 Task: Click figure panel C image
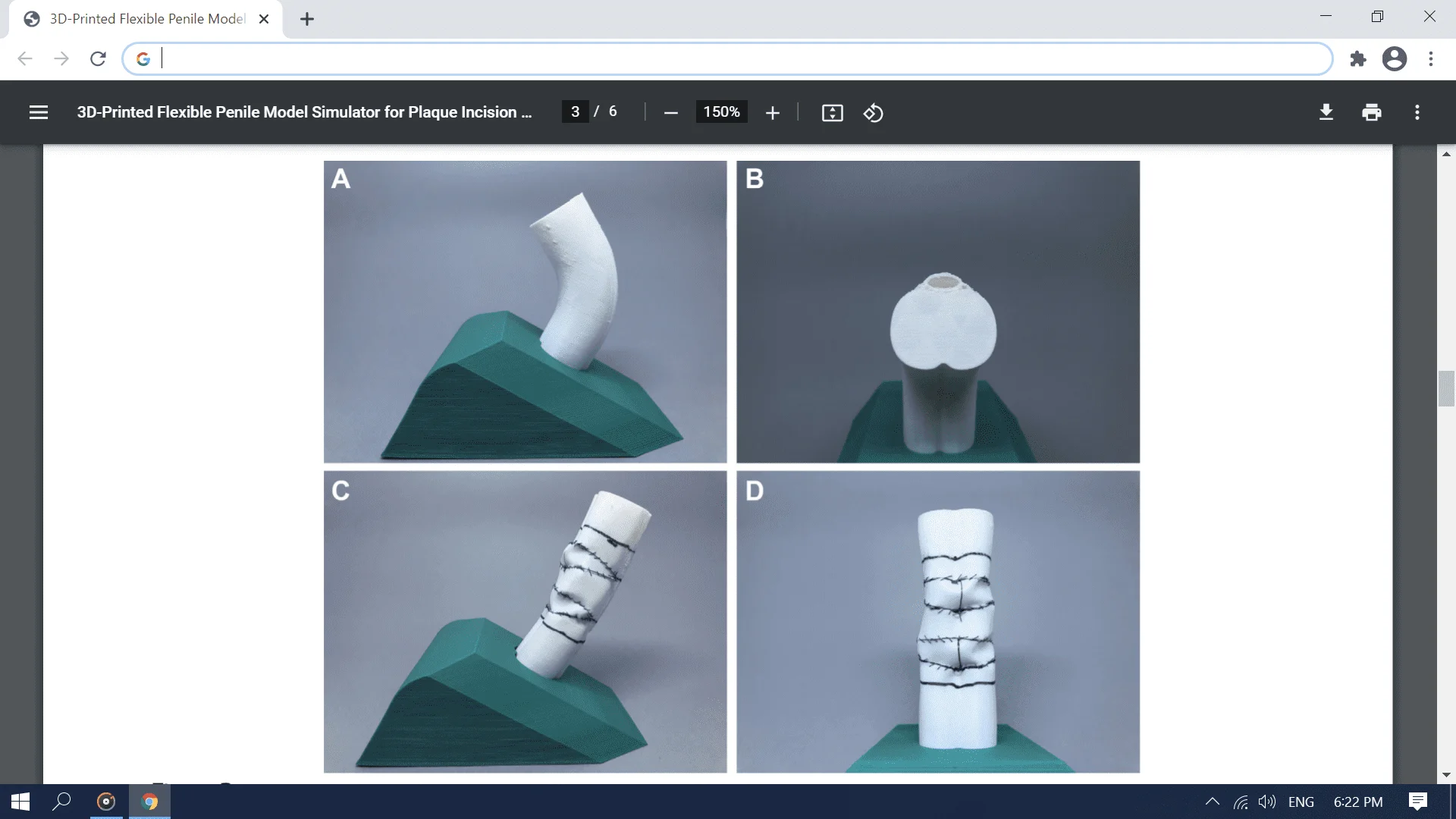(525, 622)
